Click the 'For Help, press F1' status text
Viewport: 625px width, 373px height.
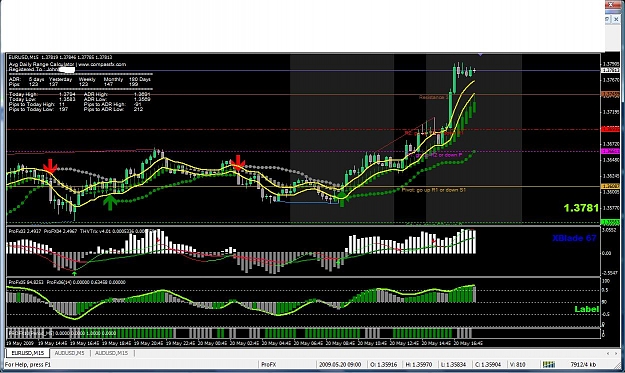pyautogui.click(x=28, y=364)
